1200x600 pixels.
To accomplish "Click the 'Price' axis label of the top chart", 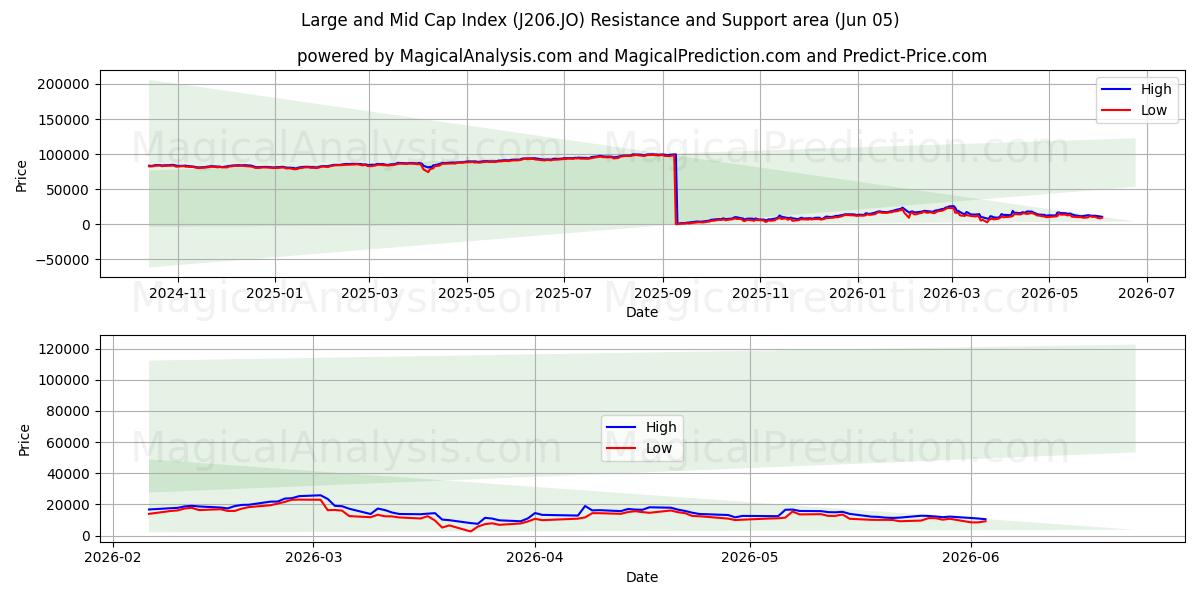I will 23,174.
